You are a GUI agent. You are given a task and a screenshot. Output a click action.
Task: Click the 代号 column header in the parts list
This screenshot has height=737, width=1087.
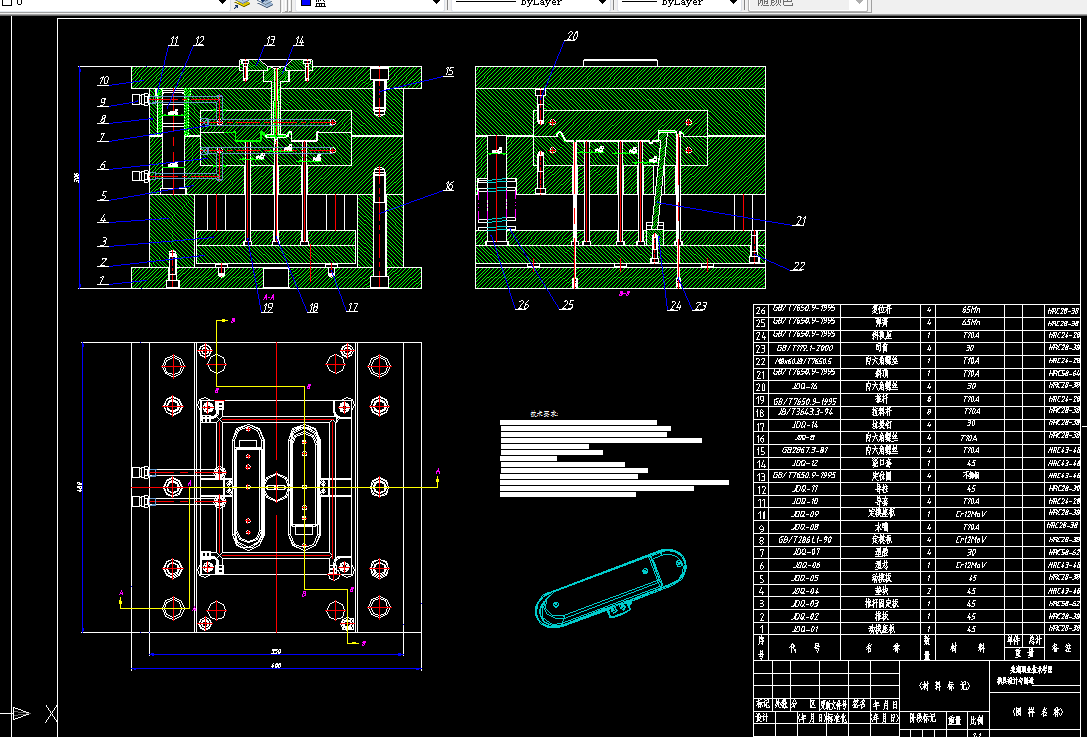click(804, 648)
